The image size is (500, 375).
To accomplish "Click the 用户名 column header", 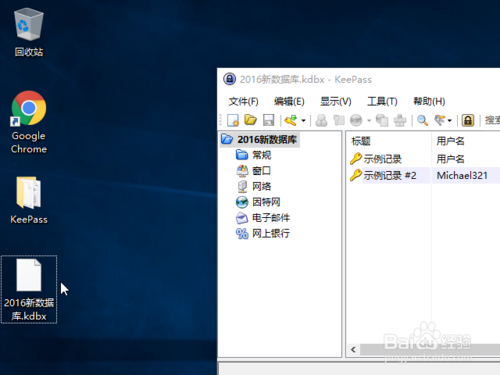I will pos(466,141).
